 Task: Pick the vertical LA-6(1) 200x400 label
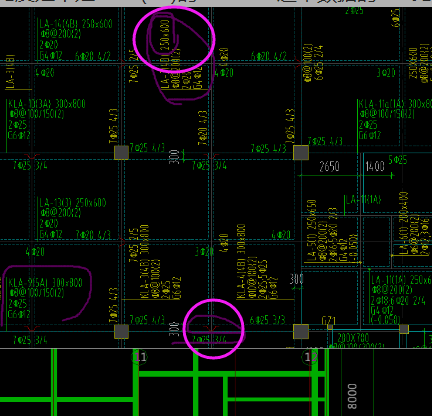(x=404, y=224)
